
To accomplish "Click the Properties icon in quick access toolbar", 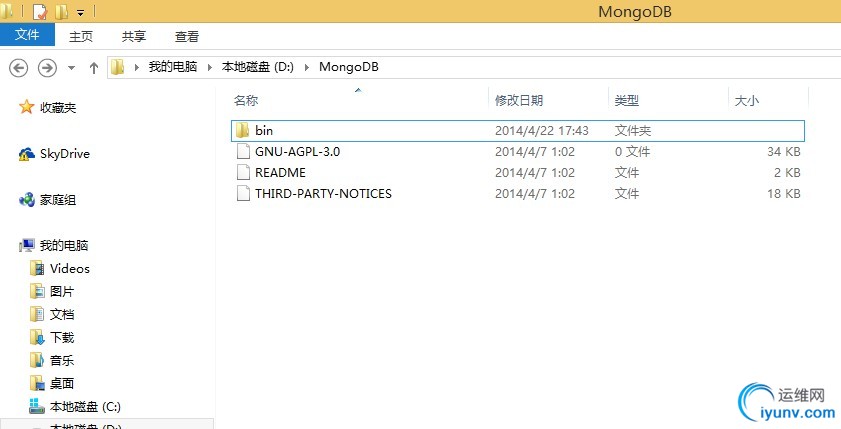I will click(x=40, y=11).
